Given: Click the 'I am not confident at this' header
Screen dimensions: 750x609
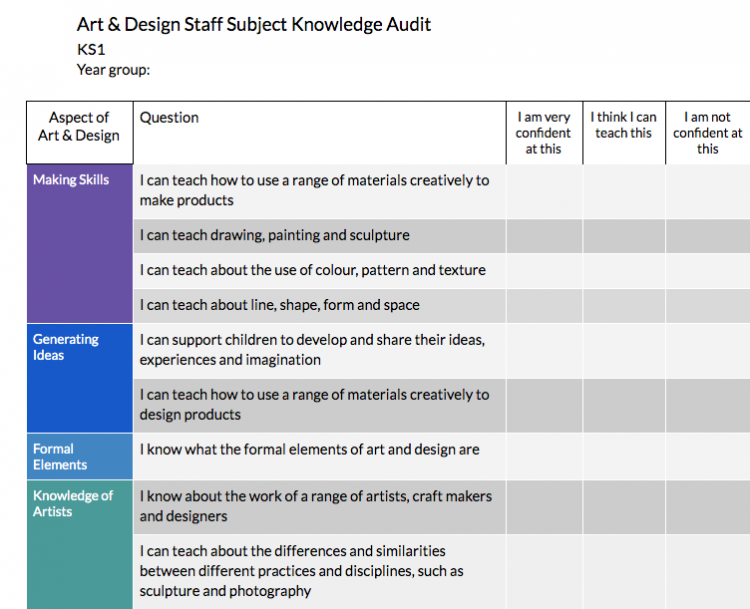Looking at the screenshot, I should [708, 133].
